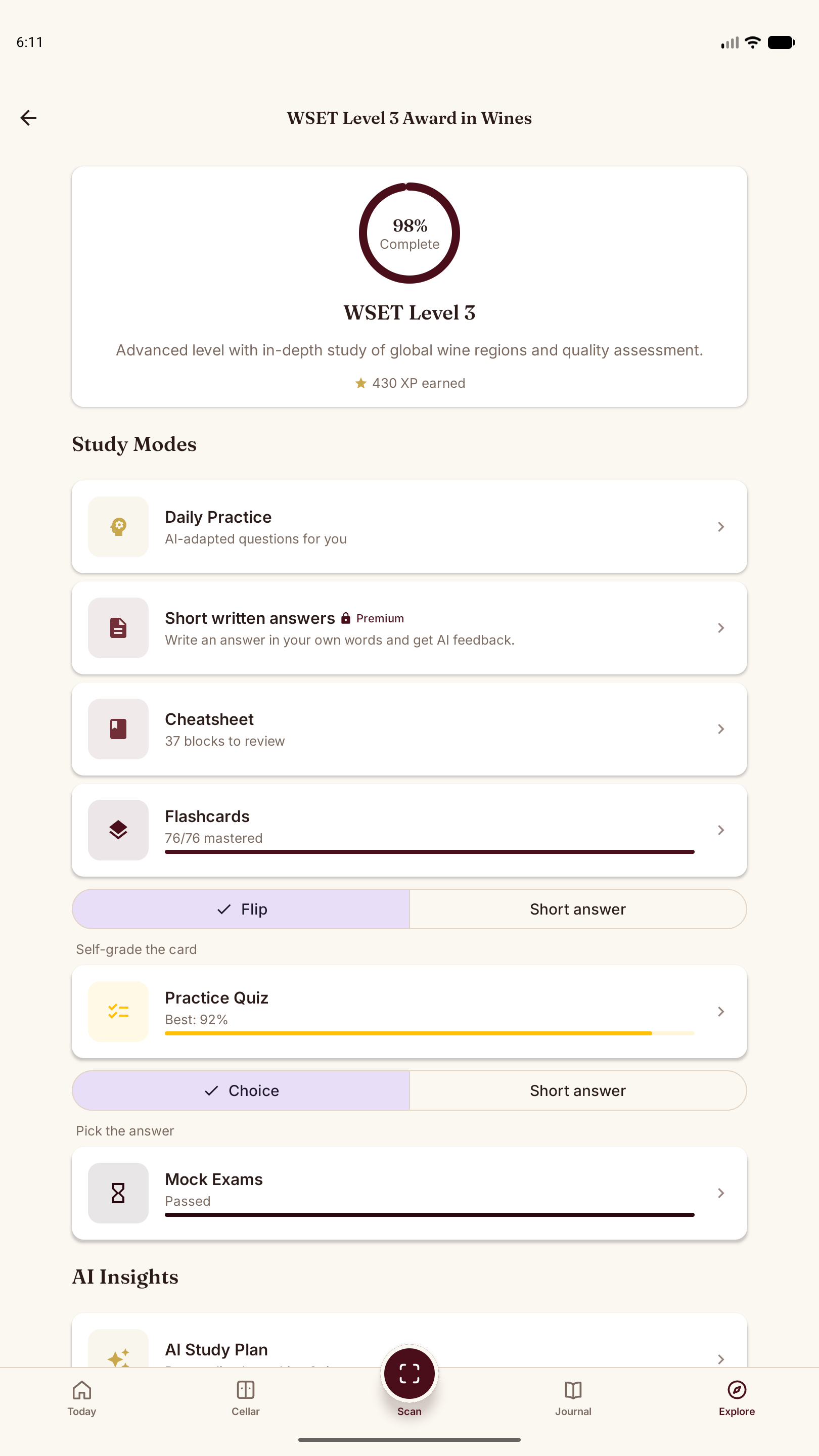Open AI Study Plan chevron
The width and height of the screenshot is (819, 1456).
[x=720, y=1359]
